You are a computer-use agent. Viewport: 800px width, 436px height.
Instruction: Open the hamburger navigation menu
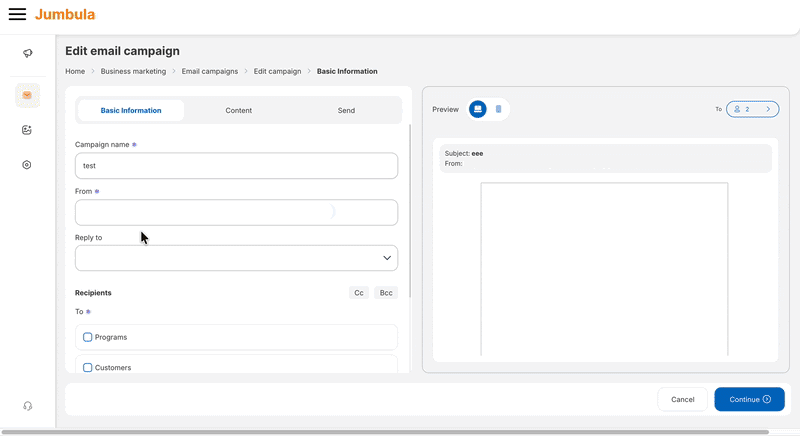pos(17,15)
